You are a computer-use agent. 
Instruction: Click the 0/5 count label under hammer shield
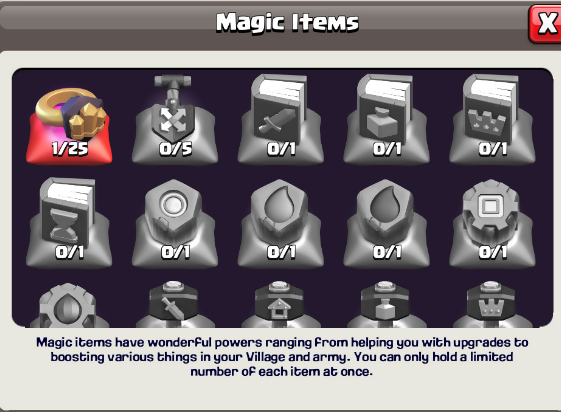tap(175, 149)
